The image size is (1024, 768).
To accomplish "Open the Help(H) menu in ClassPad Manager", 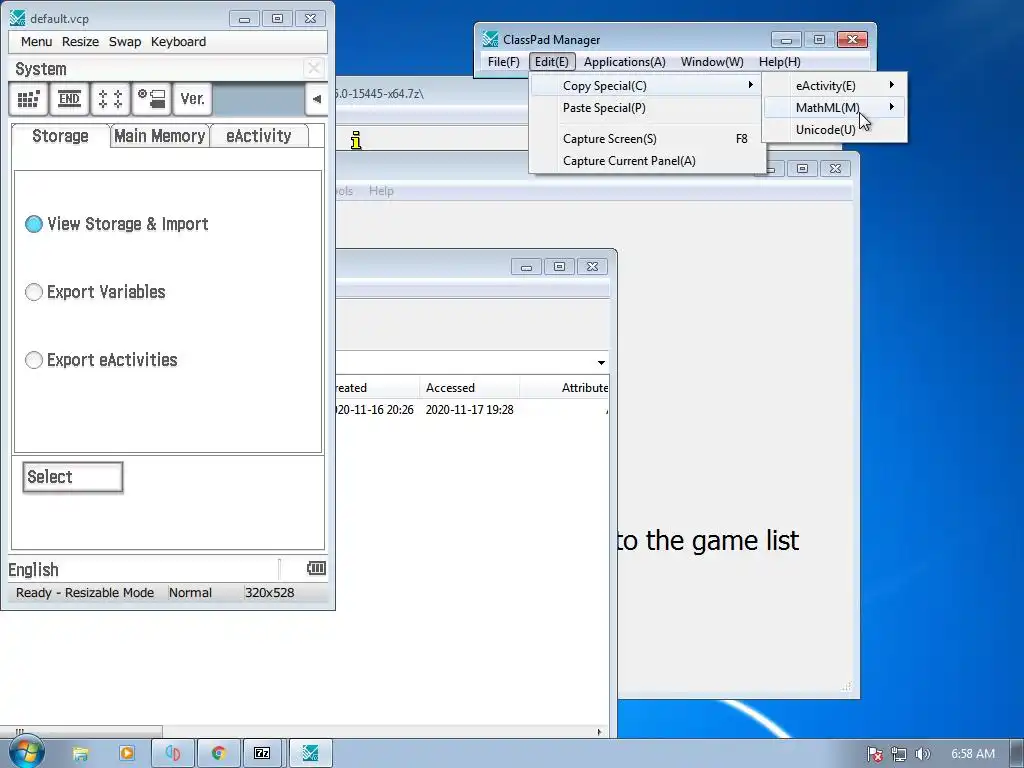I will click(779, 61).
